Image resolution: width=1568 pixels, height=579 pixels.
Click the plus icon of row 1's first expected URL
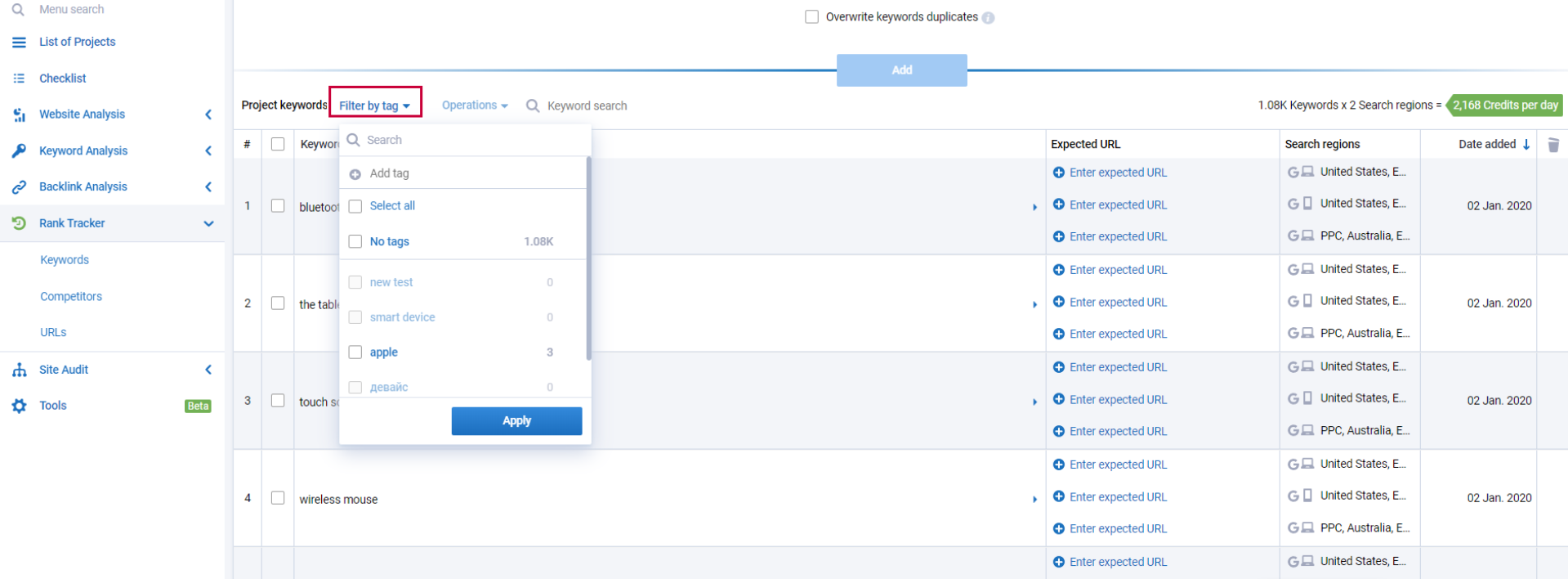click(1059, 173)
